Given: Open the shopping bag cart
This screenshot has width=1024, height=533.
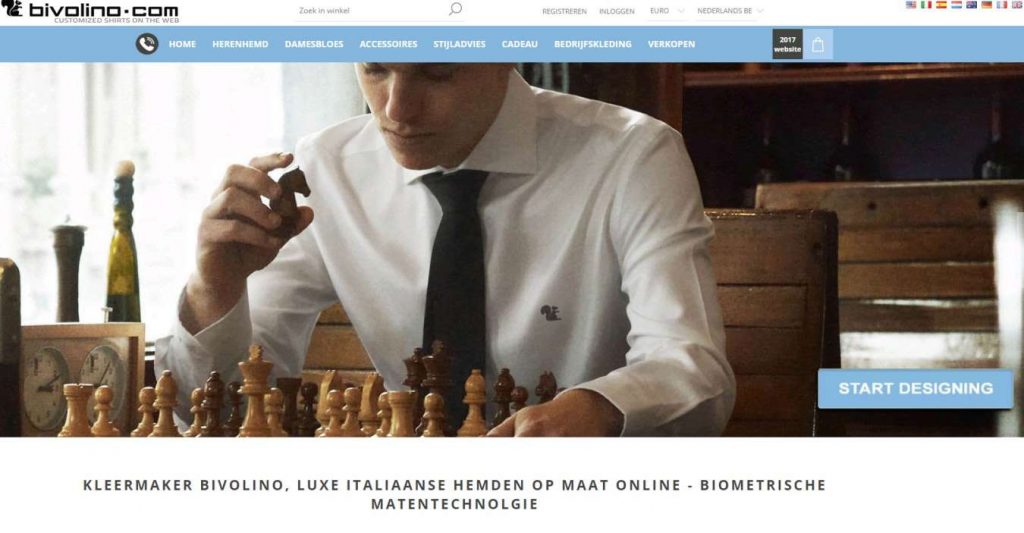Looking at the screenshot, I should pos(818,44).
